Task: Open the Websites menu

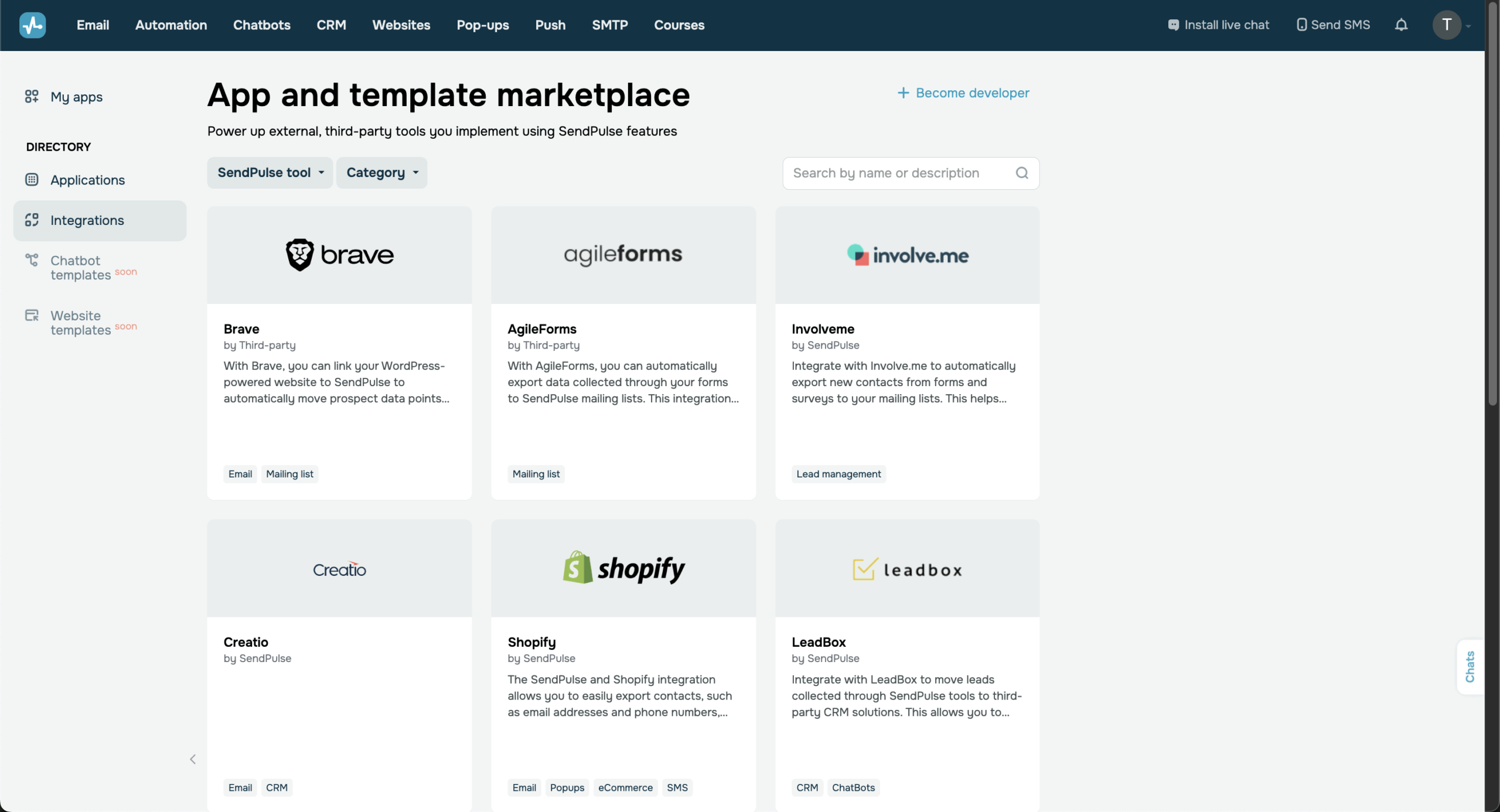Action: (401, 25)
